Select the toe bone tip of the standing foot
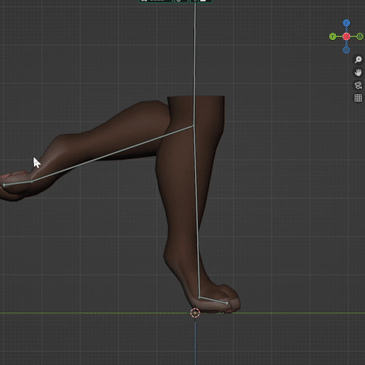Viewport: 365px width, 365px height. 227,303
